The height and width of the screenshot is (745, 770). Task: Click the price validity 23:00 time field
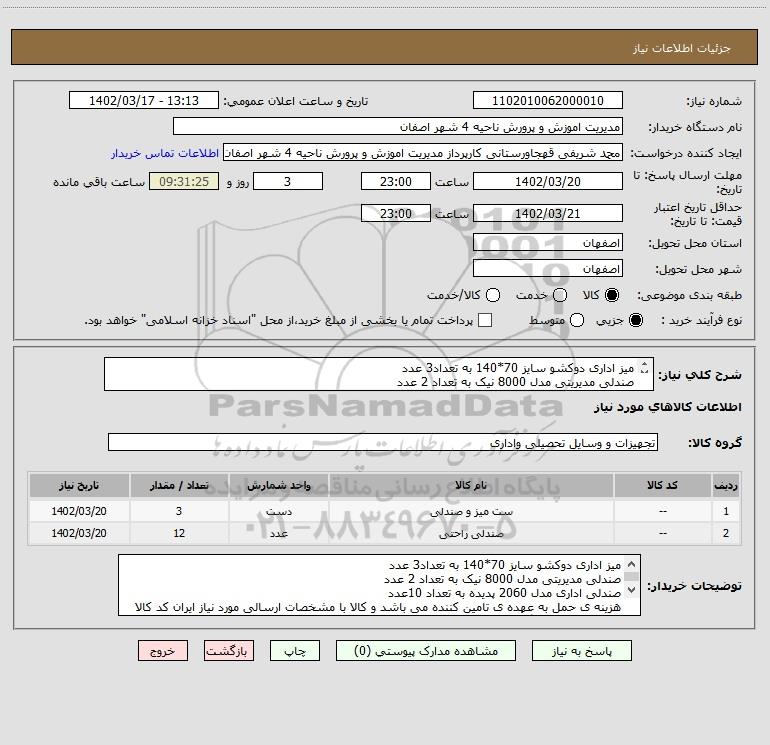click(396, 213)
